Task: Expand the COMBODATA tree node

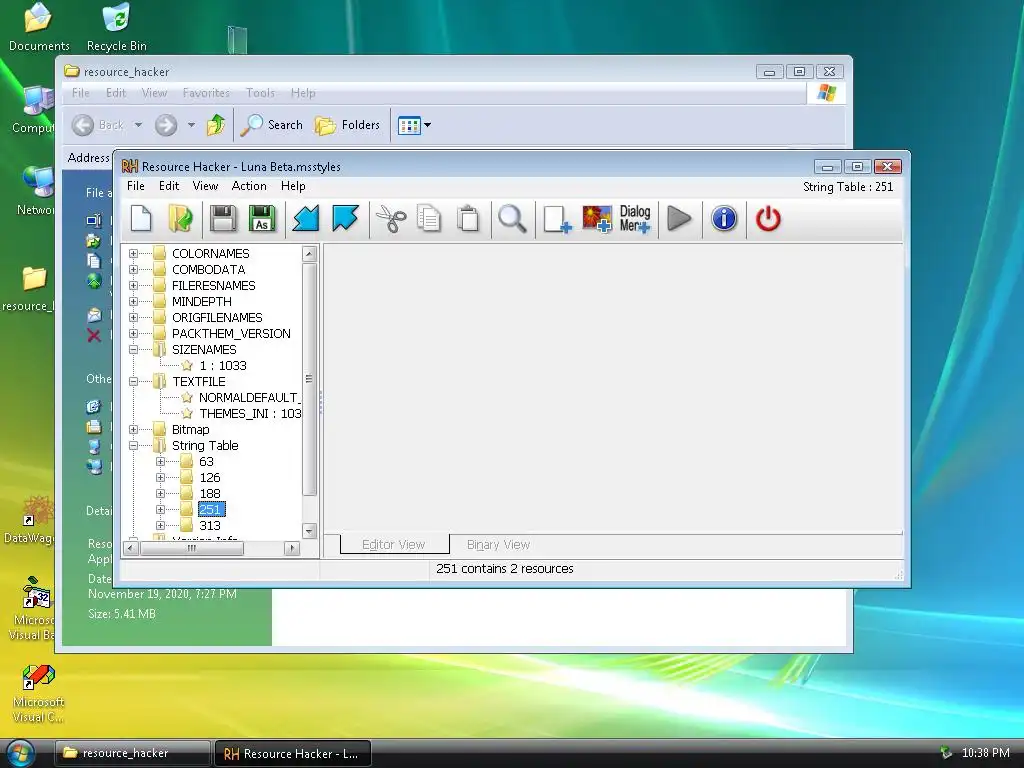Action: [x=133, y=269]
